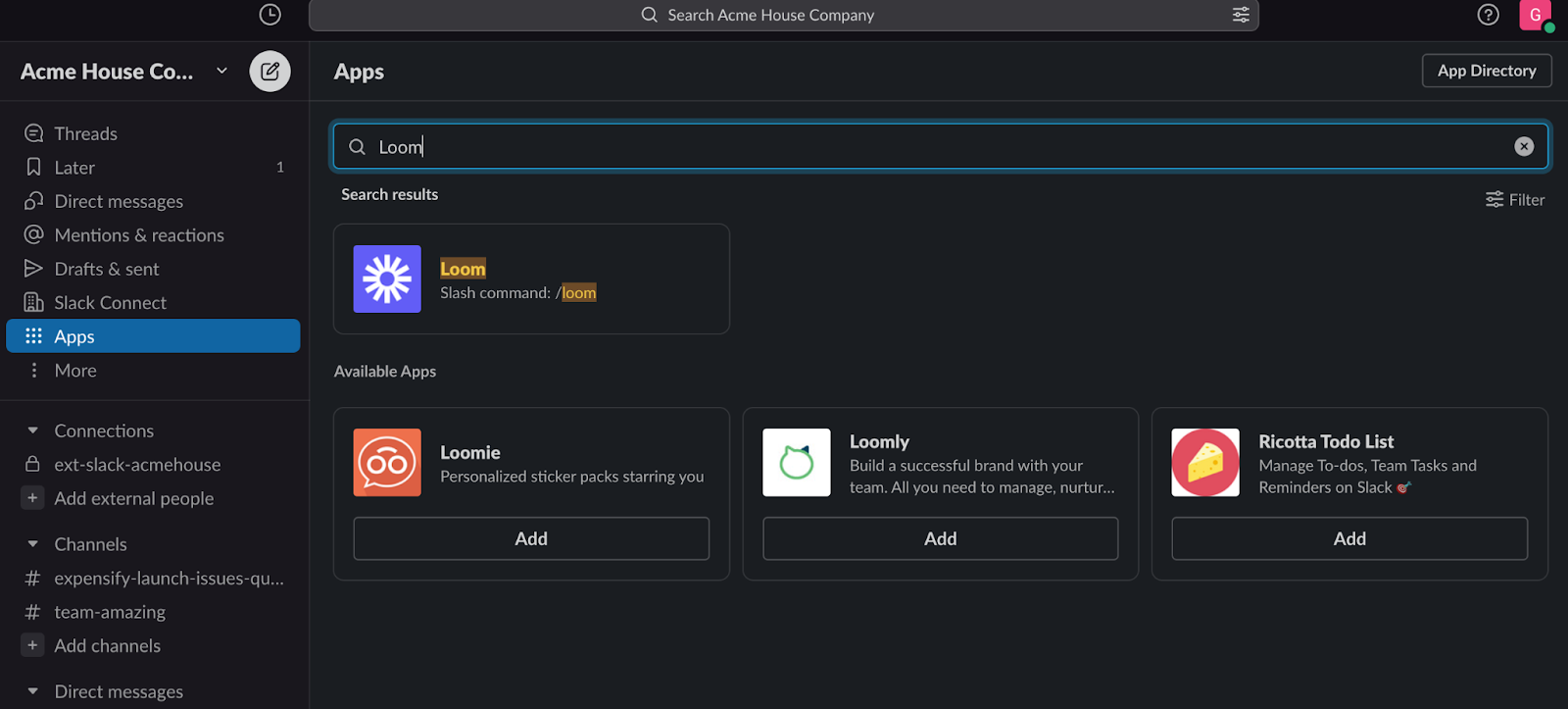Open the Ricotta Todo List title
This screenshot has width=1568, height=709.
click(x=1326, y=442)
